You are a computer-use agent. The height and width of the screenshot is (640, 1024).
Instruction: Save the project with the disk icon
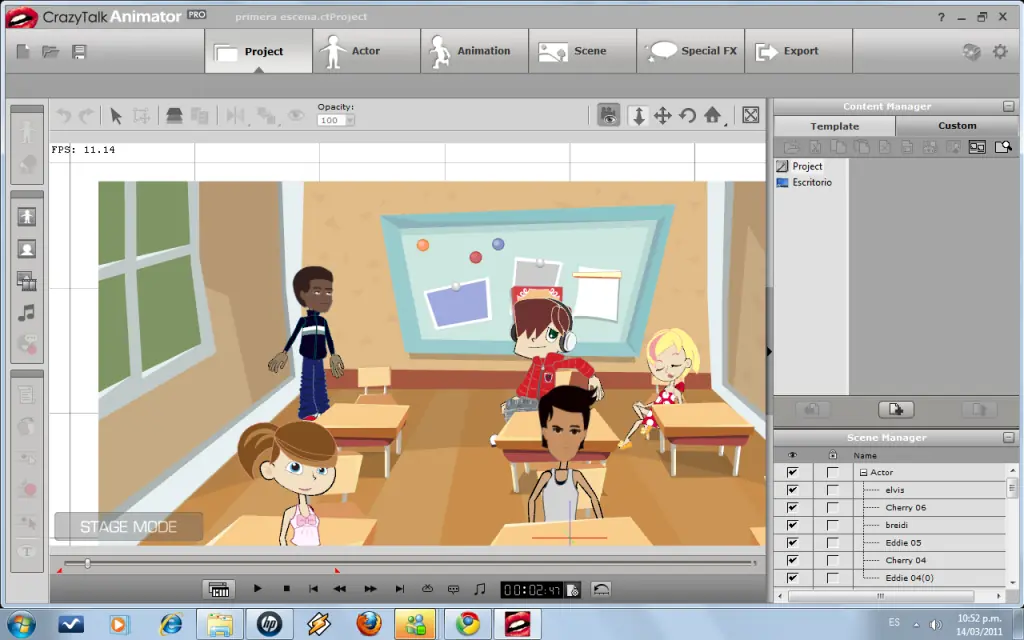79,51
